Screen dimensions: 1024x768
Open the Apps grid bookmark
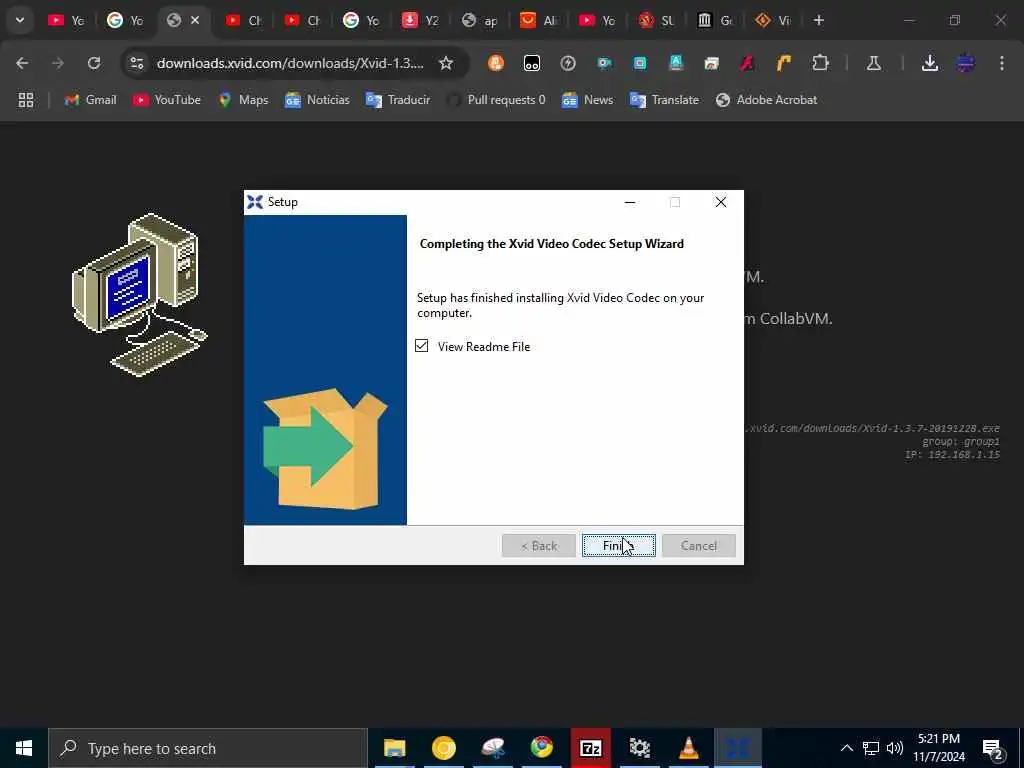(25, 100)
